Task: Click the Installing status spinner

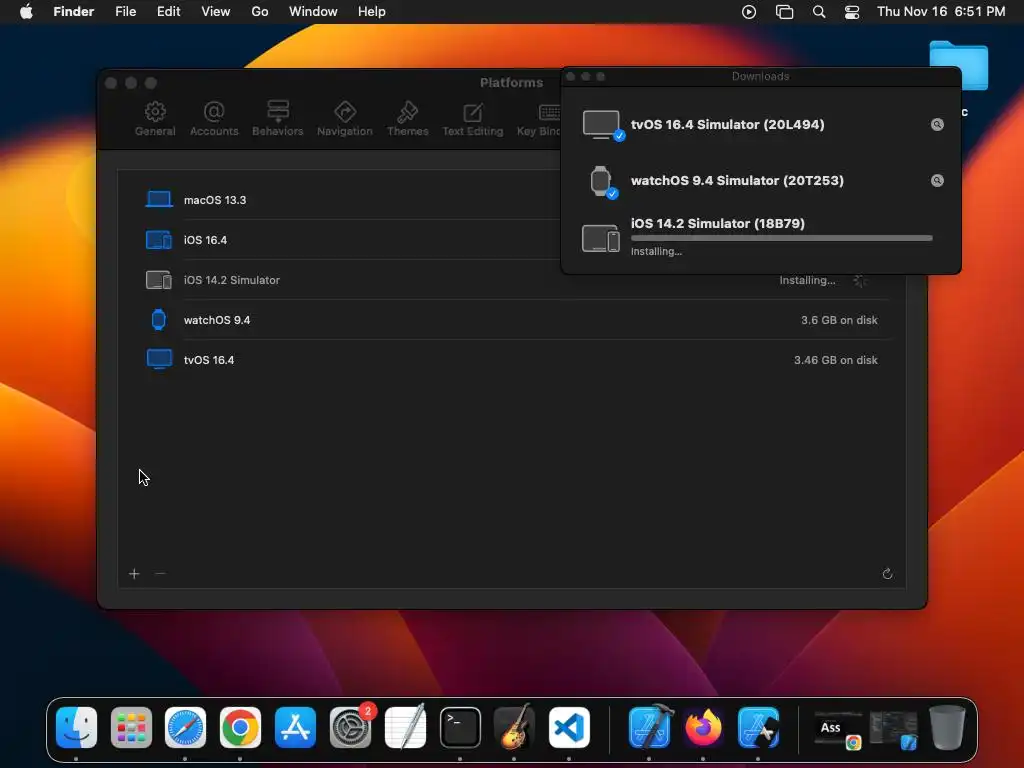Action: [x=860, y=280]
